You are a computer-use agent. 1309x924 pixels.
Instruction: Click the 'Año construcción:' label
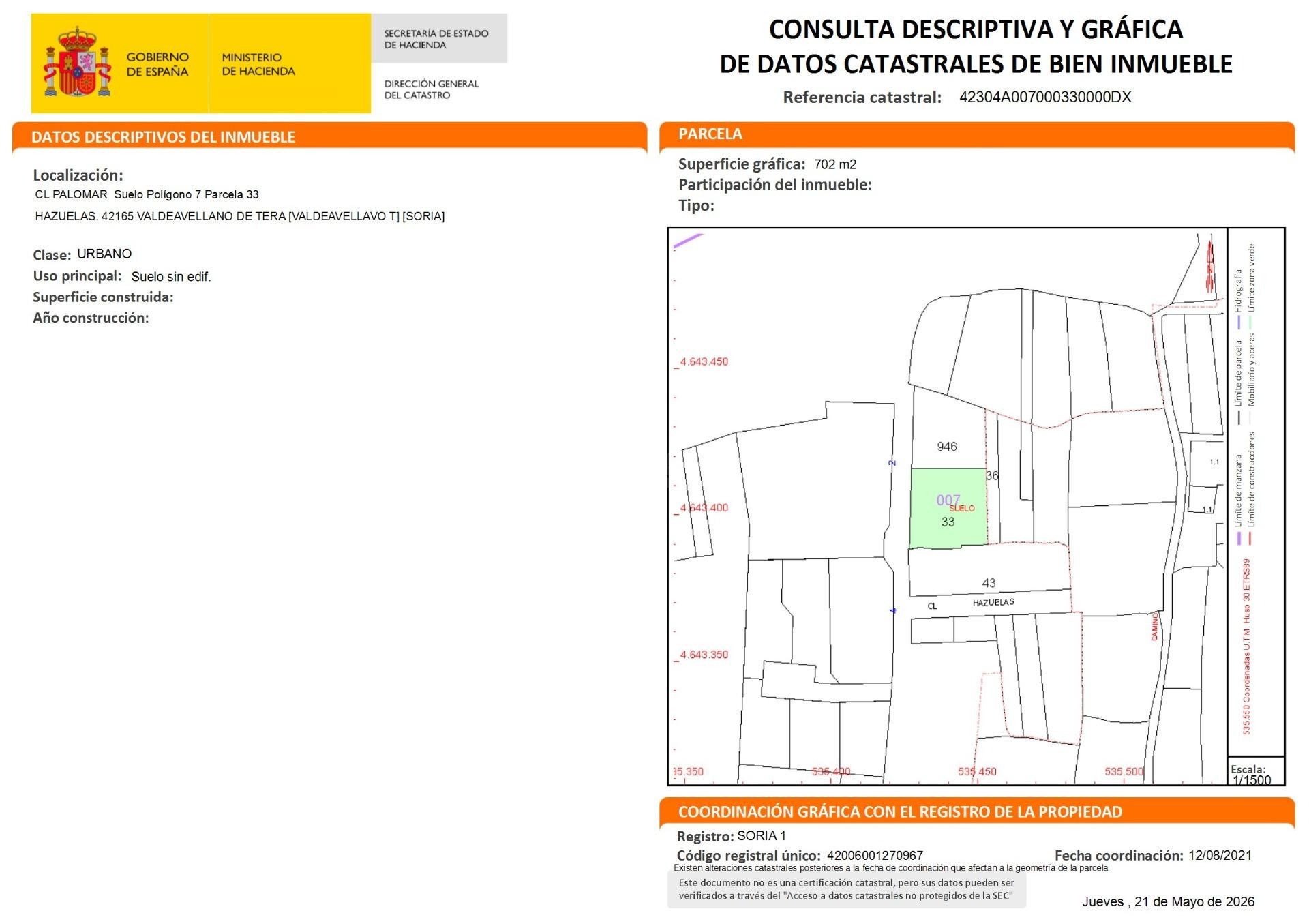pyautogui.click(x=91, y=318)
